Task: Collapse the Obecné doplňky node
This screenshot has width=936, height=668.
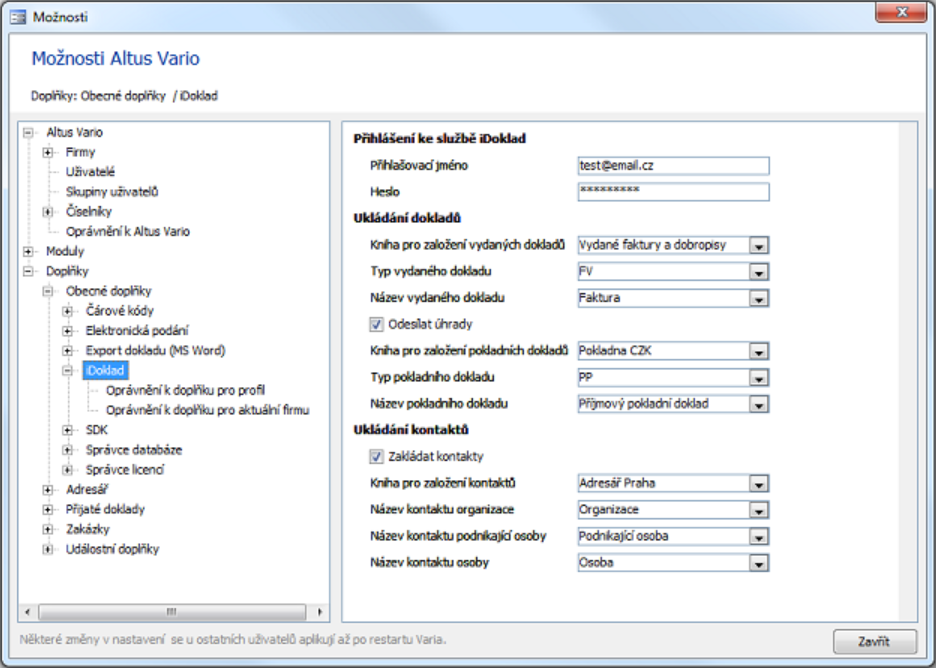Action: [48, 291]
